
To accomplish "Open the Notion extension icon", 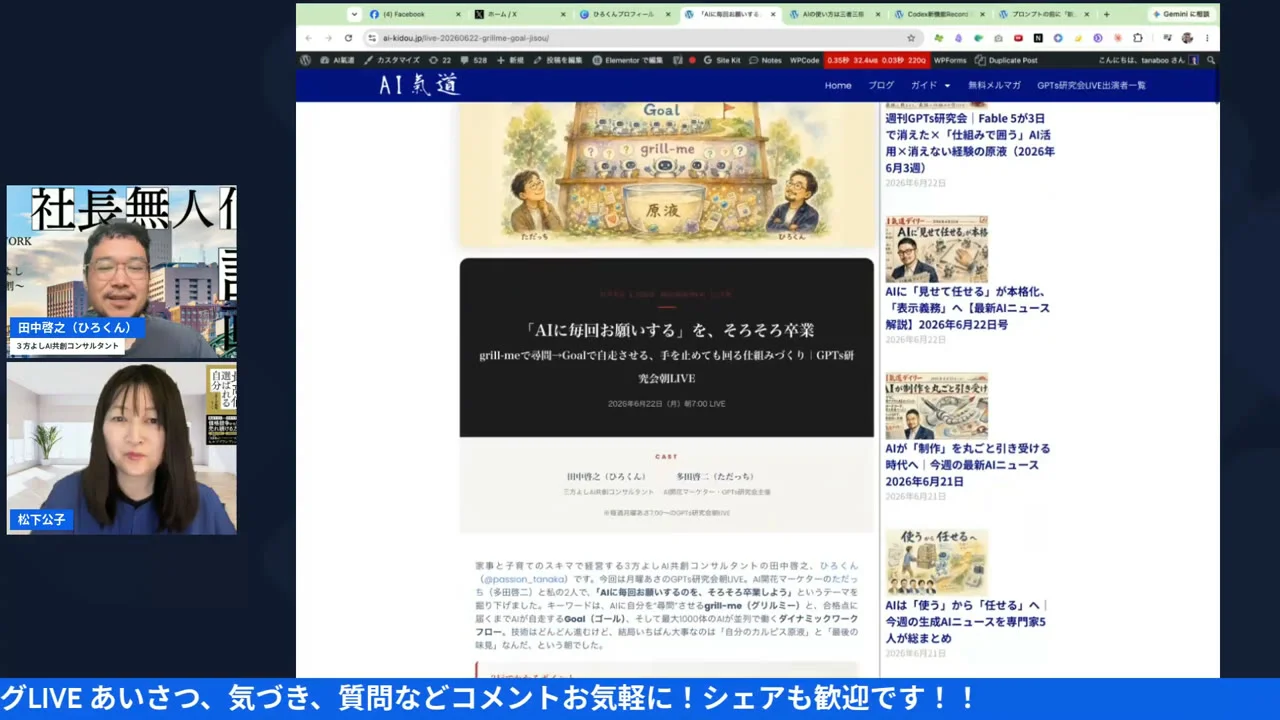I will click(1038, 38).
